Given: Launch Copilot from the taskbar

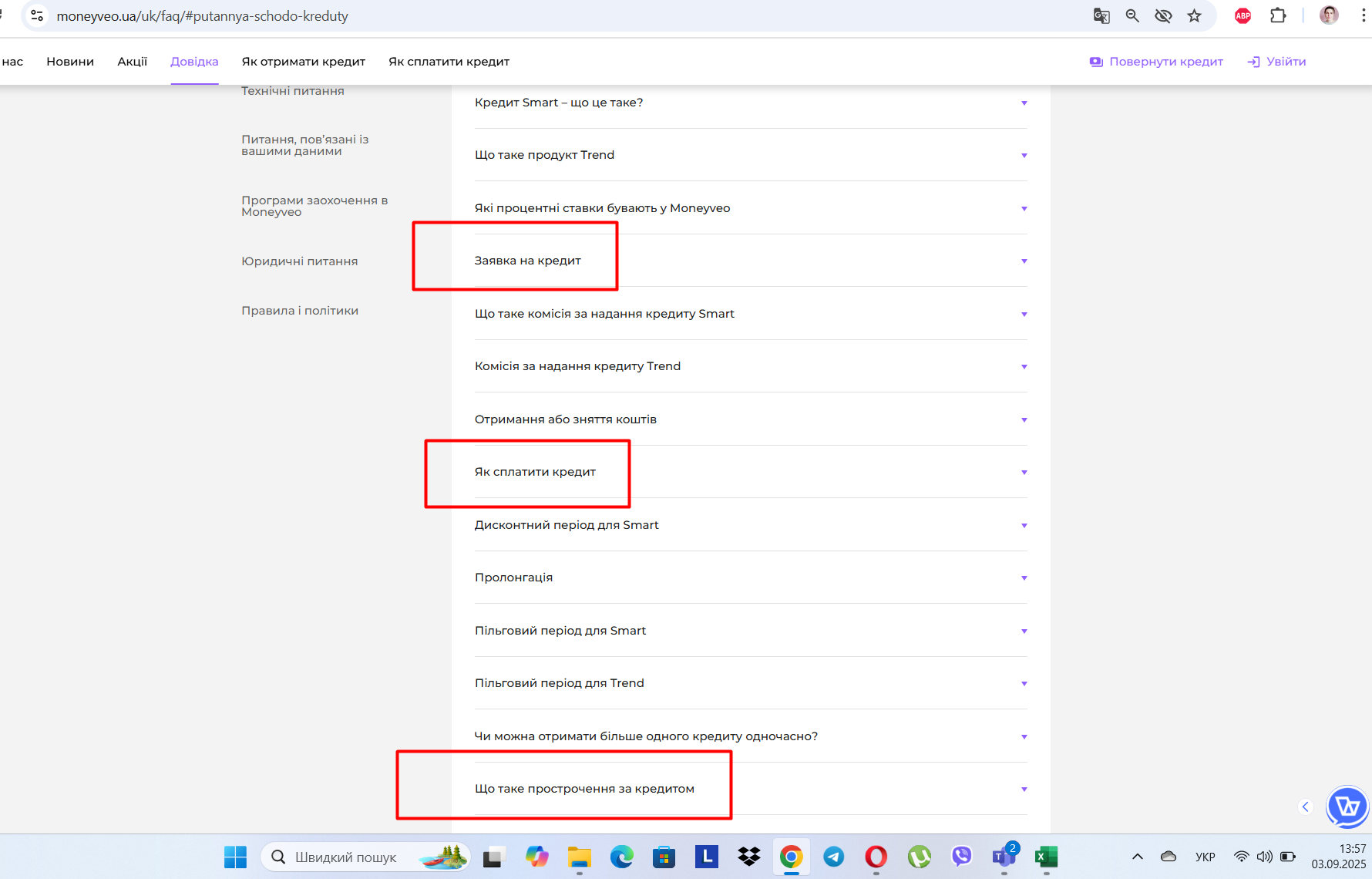Looking at the screenshot, I should [x=536, y=857].
